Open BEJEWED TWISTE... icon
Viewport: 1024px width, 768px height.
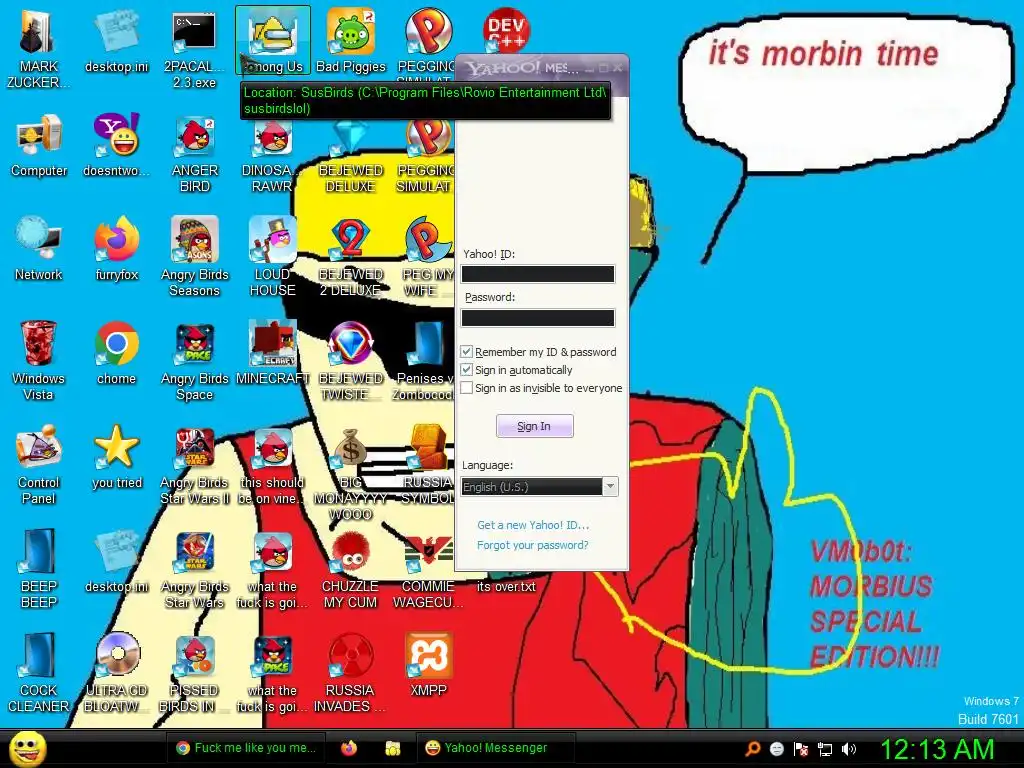coord(350,360)
